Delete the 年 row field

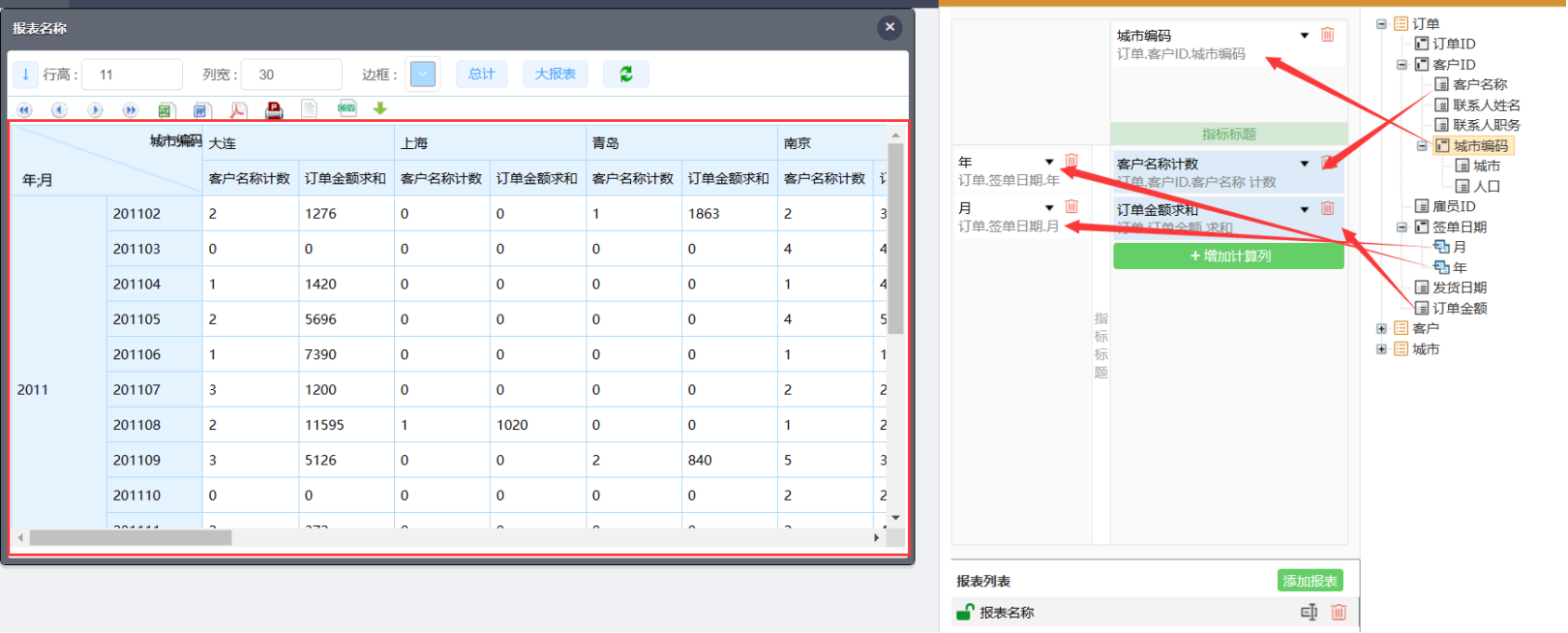pyautogui.click(x=1071, y=161)
